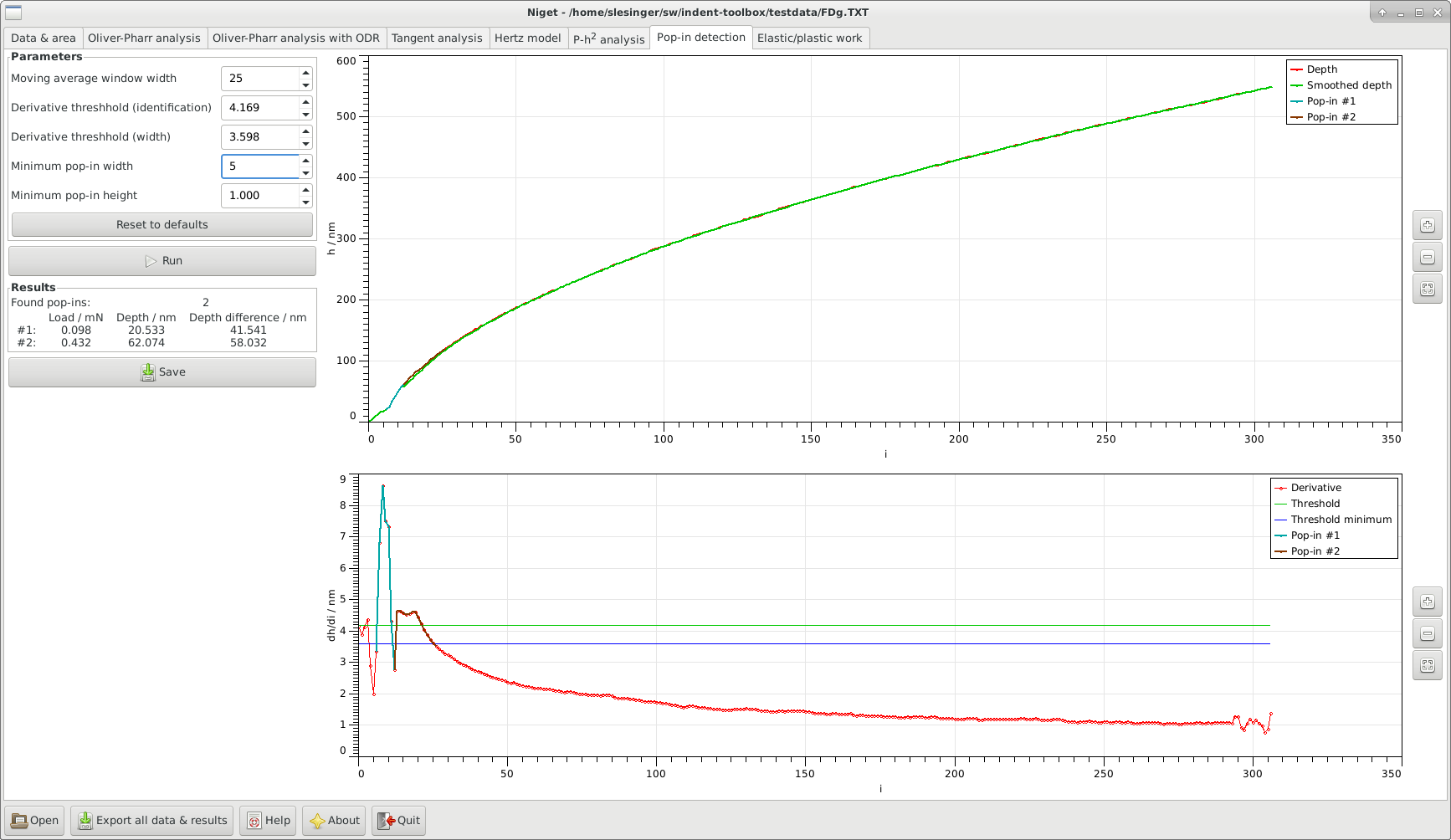This screenshot has width=1451, height=840.
Task: Open the P-h² analysis tab
Action: (609, 38)
